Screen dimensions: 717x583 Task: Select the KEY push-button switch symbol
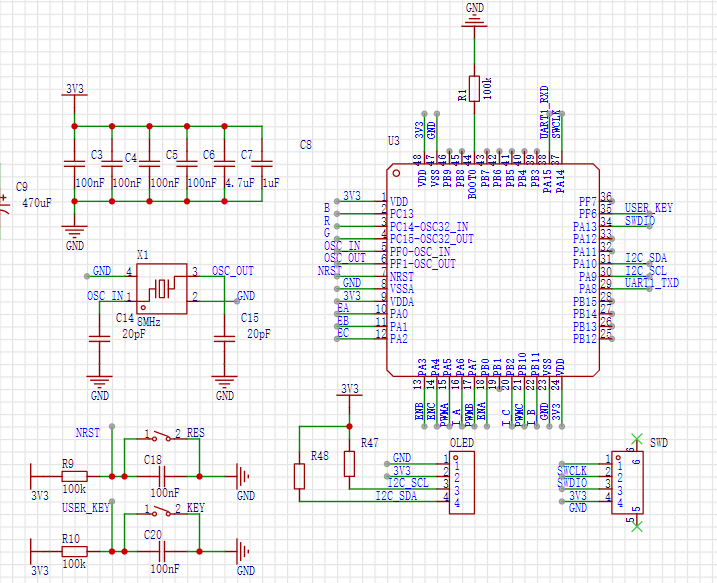click(161, 511)
